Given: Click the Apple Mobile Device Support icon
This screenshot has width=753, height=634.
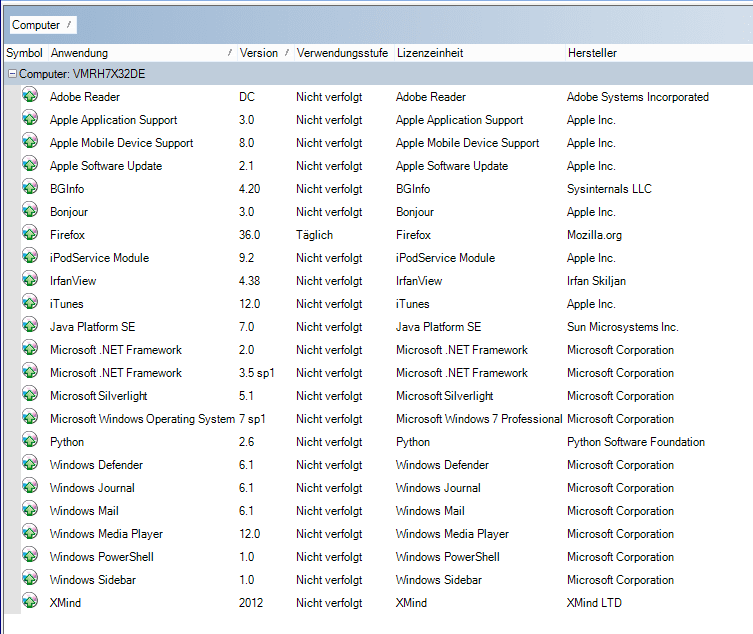Looking at the screenshot, I should click(x=30, y=141).
